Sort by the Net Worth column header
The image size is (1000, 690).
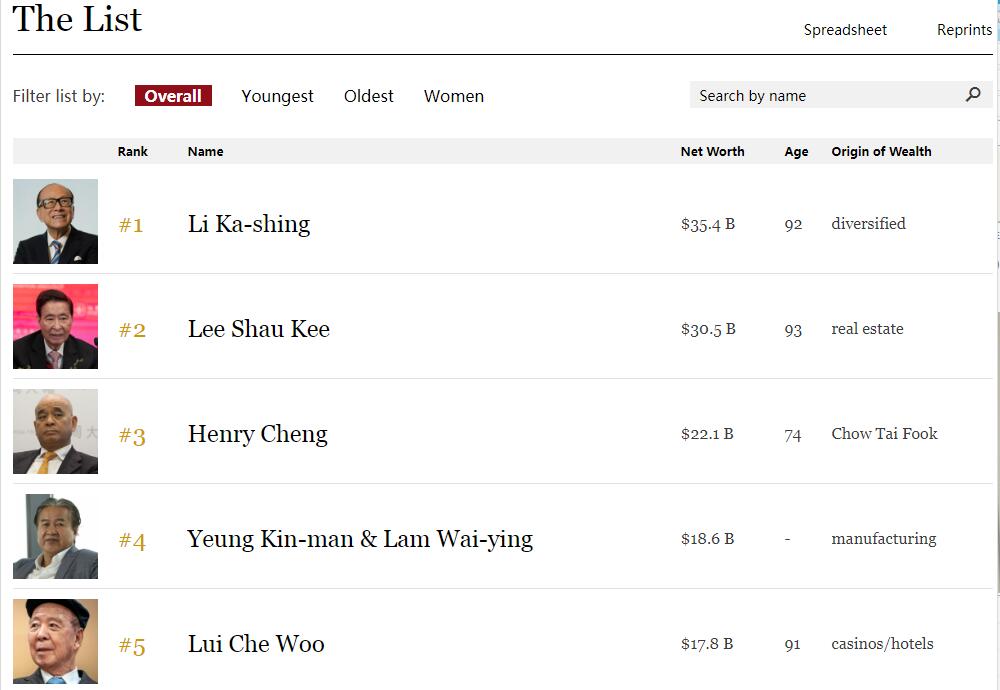(x=712, y=152)
